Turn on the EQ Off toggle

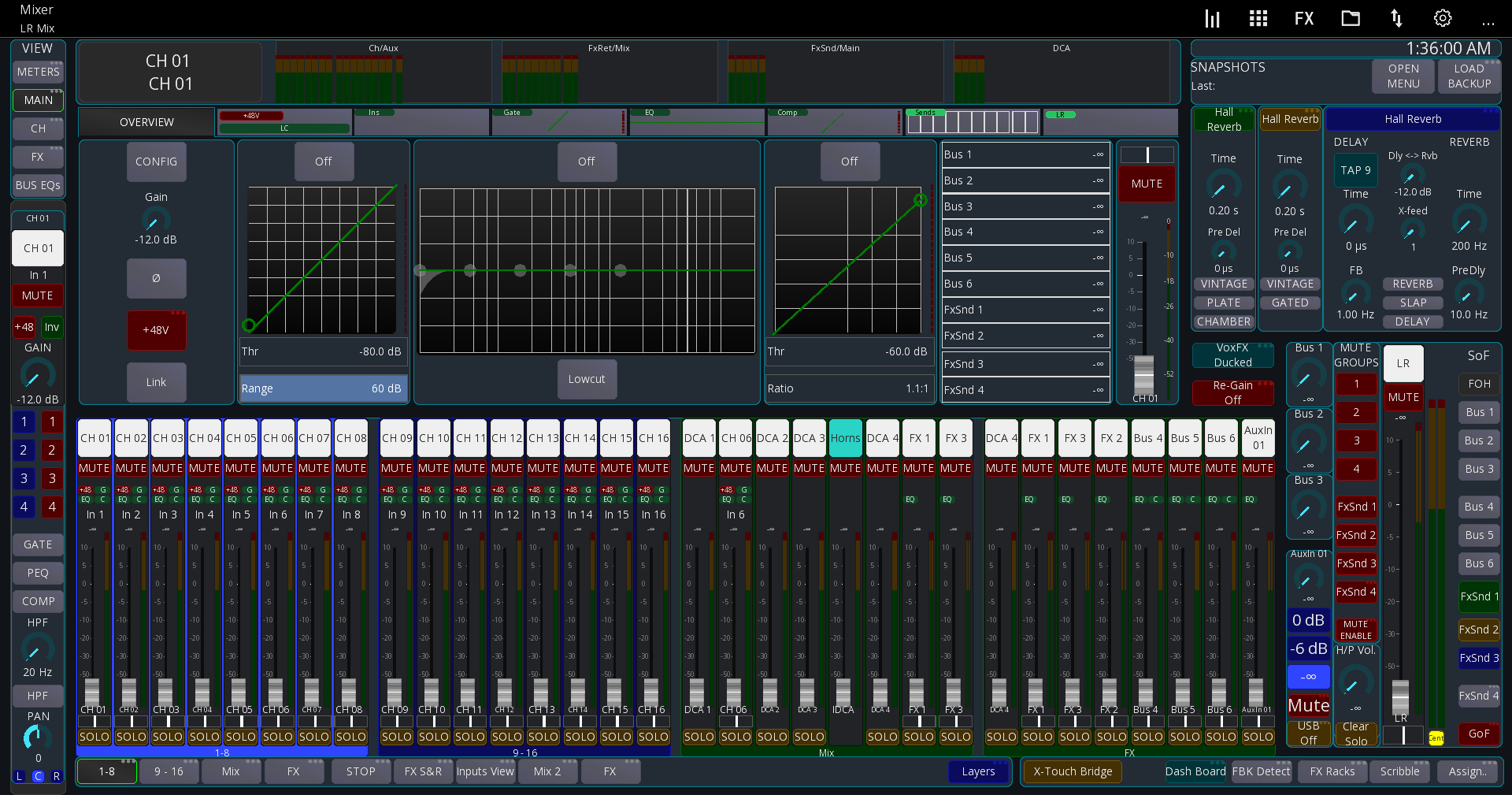coord(587,162)
